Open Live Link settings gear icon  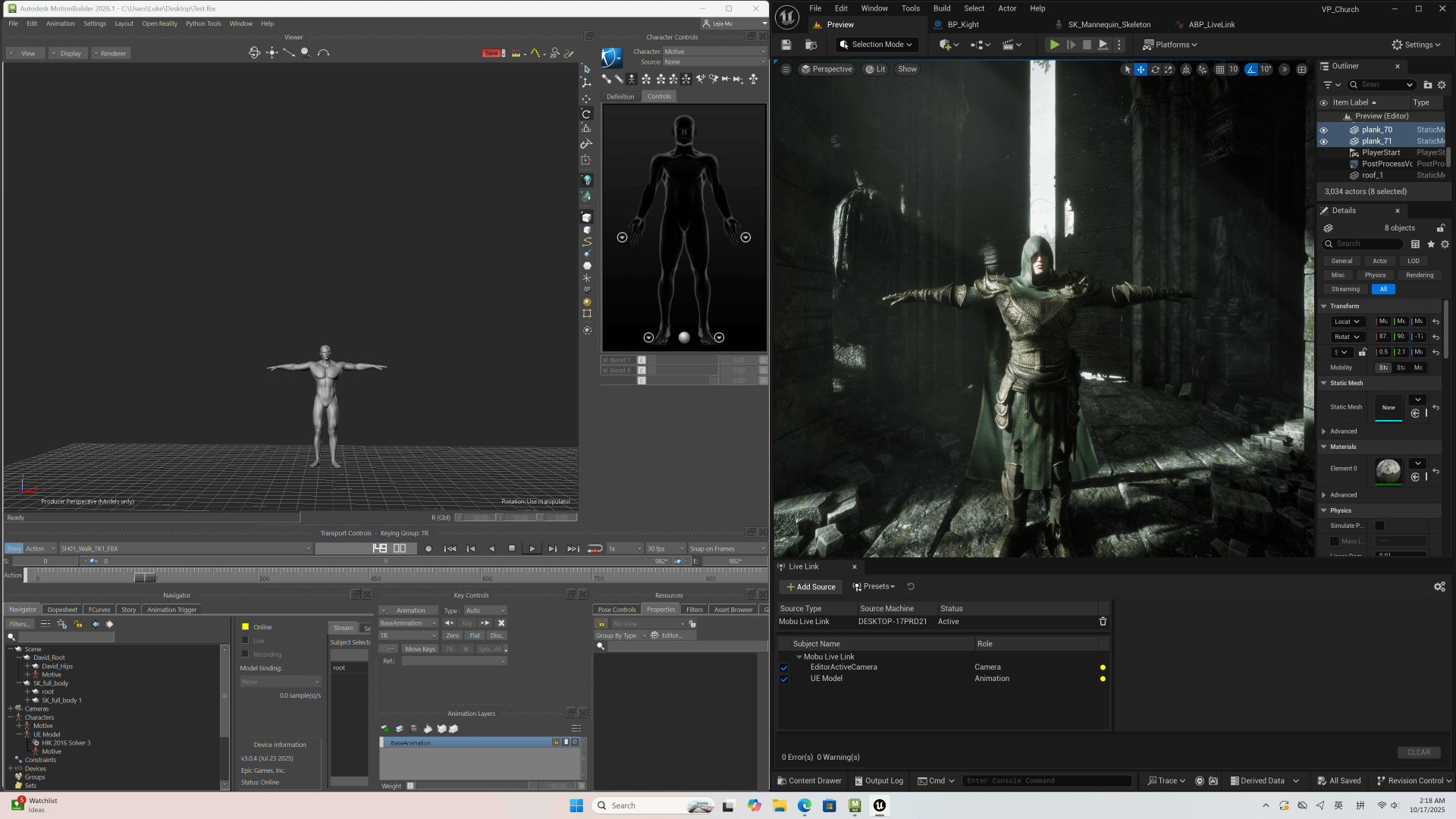1439,586
